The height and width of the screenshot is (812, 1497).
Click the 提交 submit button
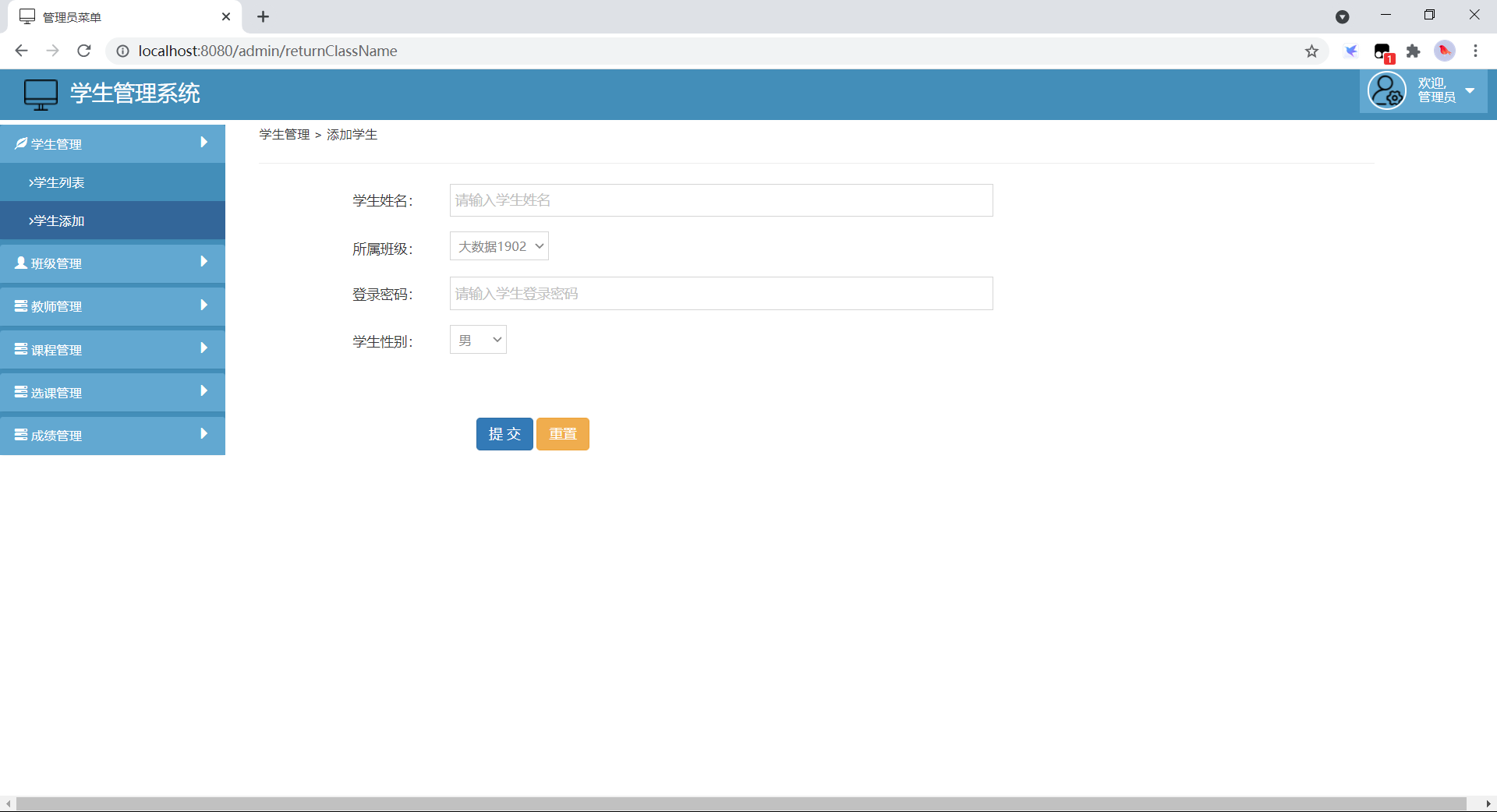(504, 434)
